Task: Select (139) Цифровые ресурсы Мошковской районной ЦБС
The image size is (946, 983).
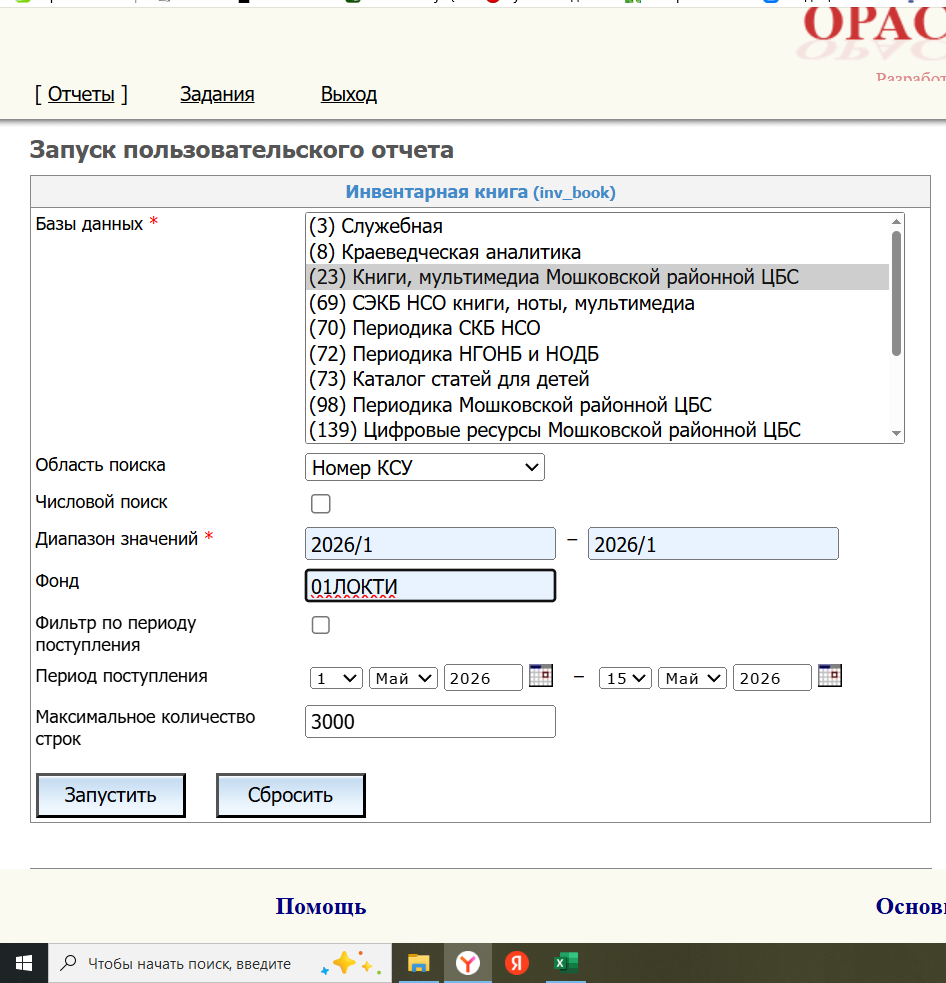Action: 598,430
